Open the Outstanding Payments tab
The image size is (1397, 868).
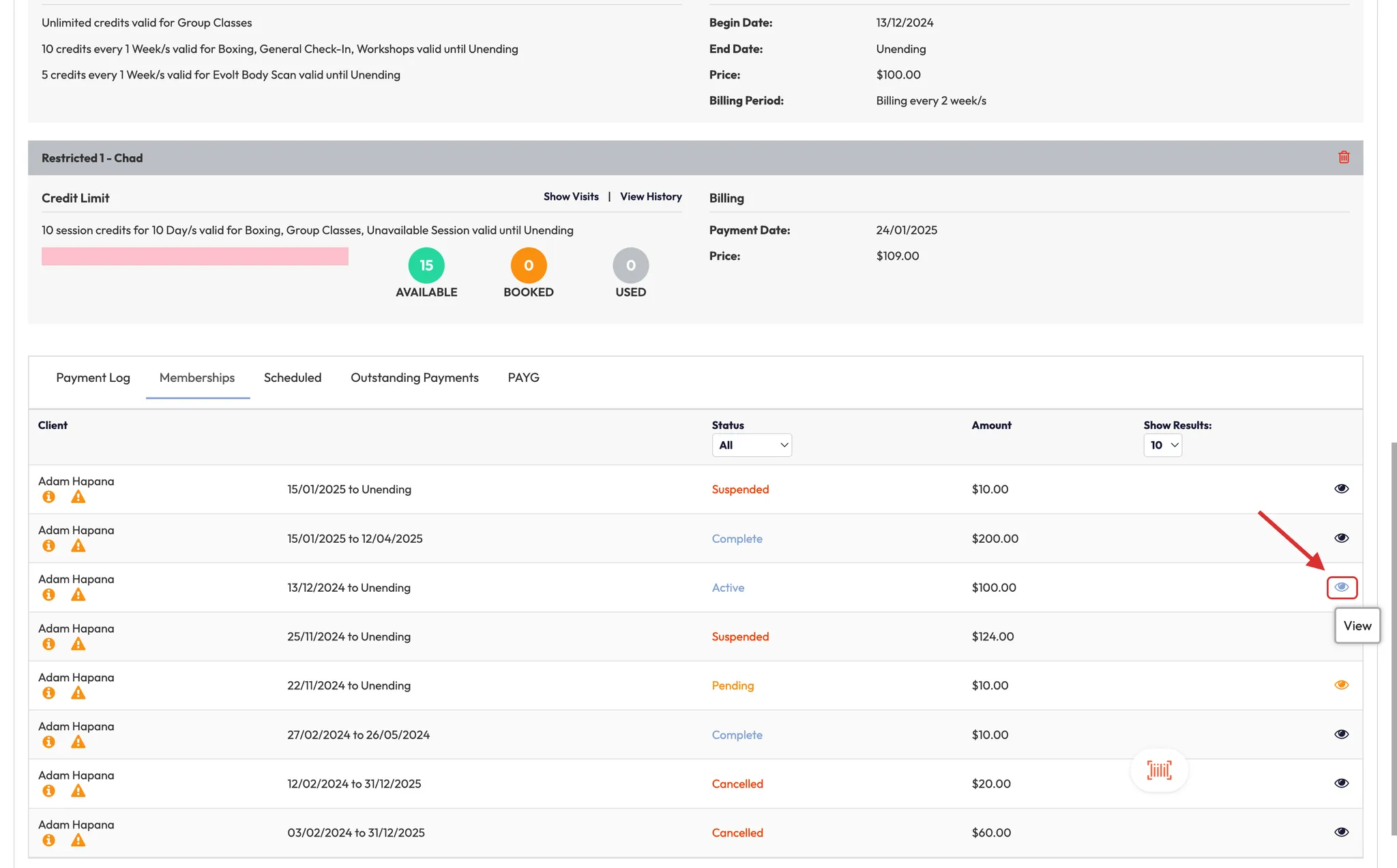tap(414, 378)
